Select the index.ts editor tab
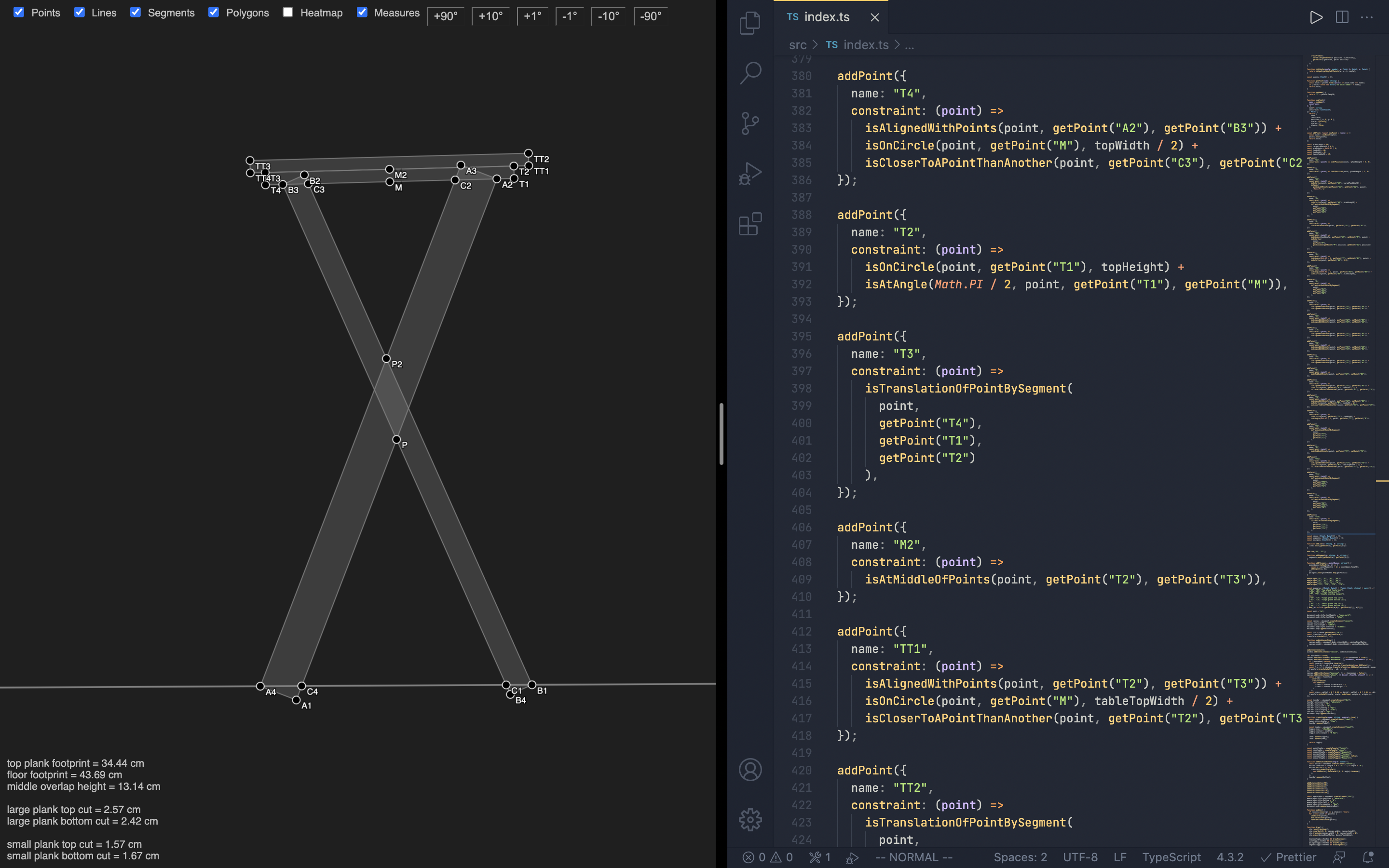 tap(826, 17)
